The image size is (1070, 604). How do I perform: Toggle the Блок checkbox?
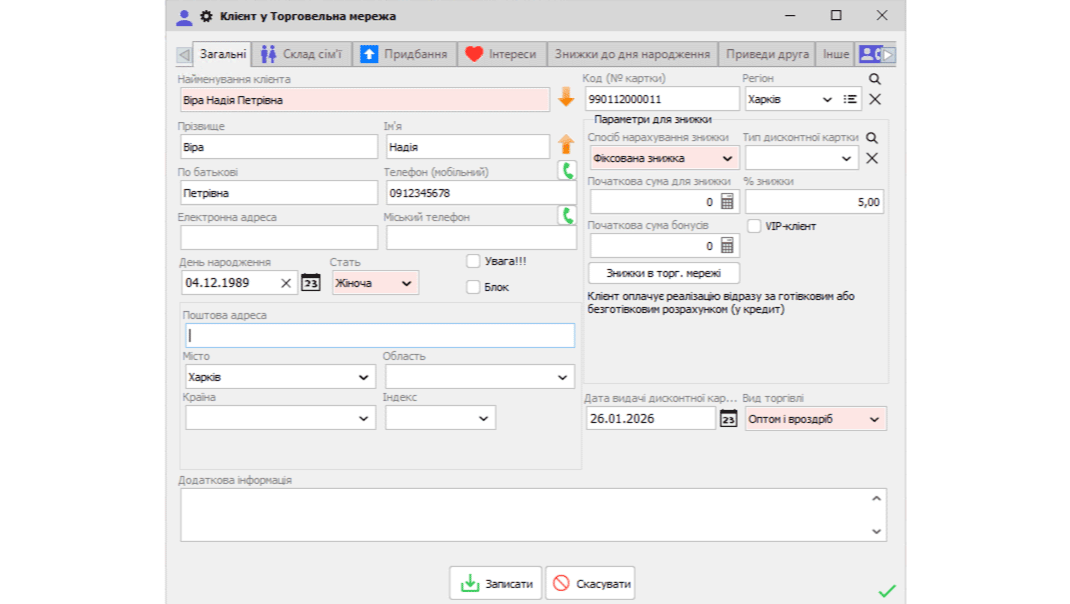[473, 287]
